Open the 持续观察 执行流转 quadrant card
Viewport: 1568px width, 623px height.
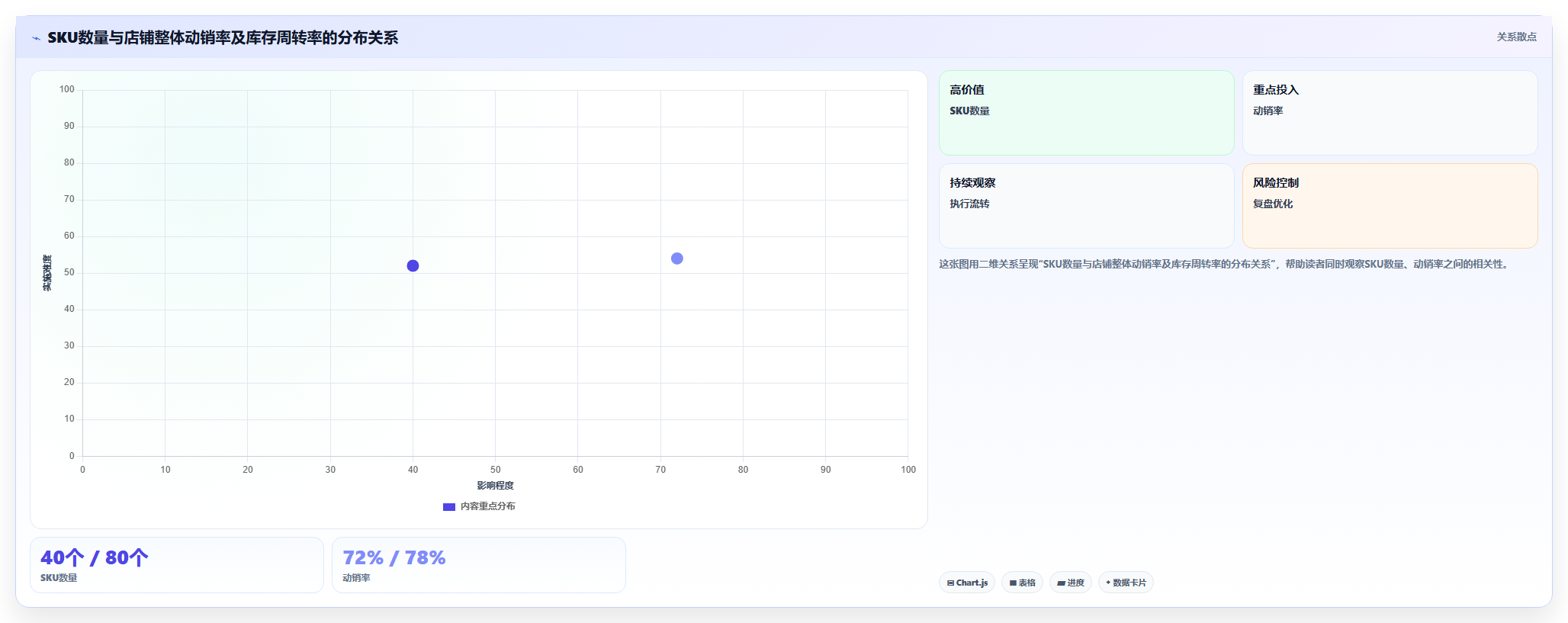click(x=1087, y=206)
